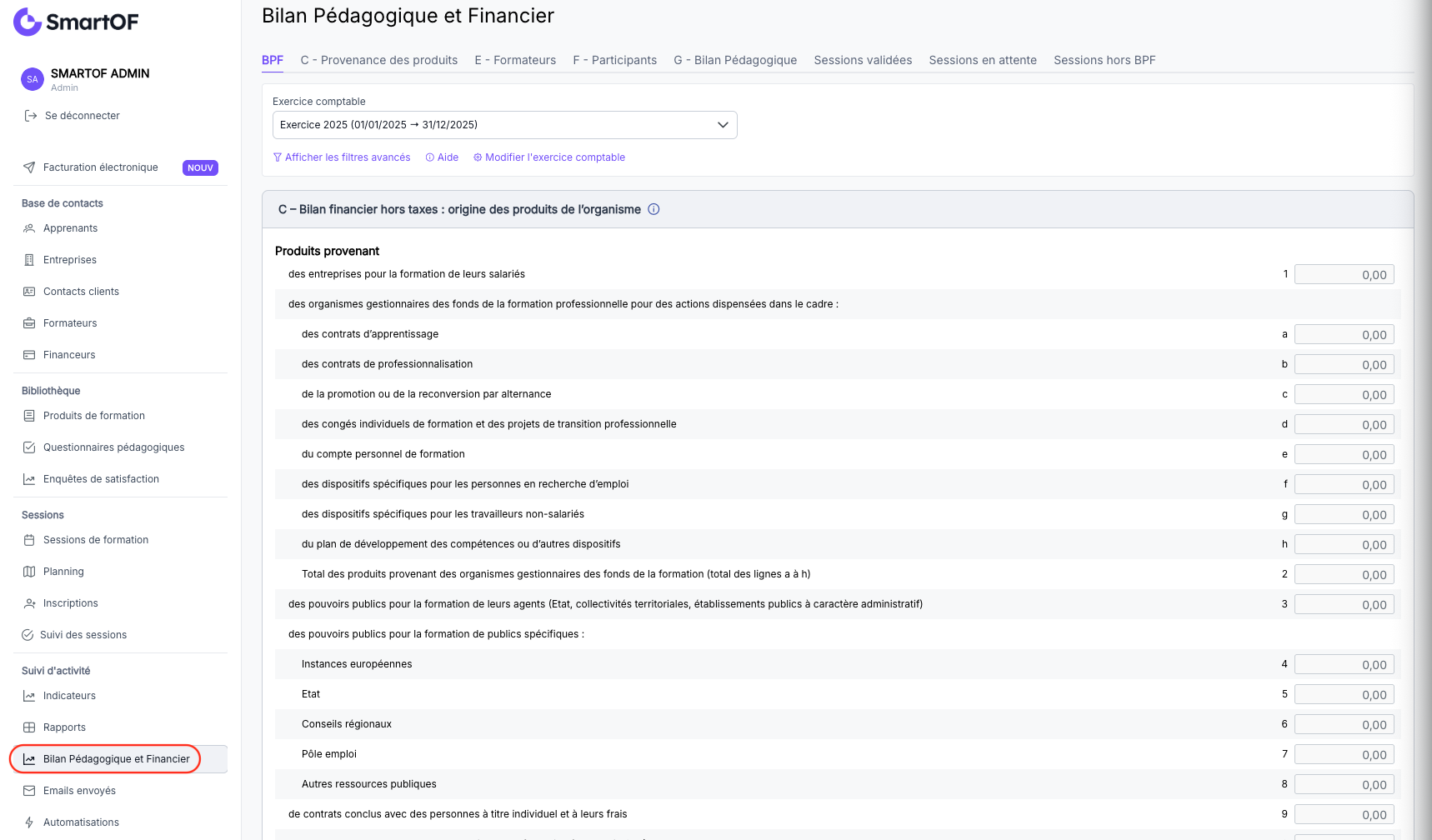Click the Se déconnecter link
This screenshot has height=840, width=1432.
tap(73, 116)
